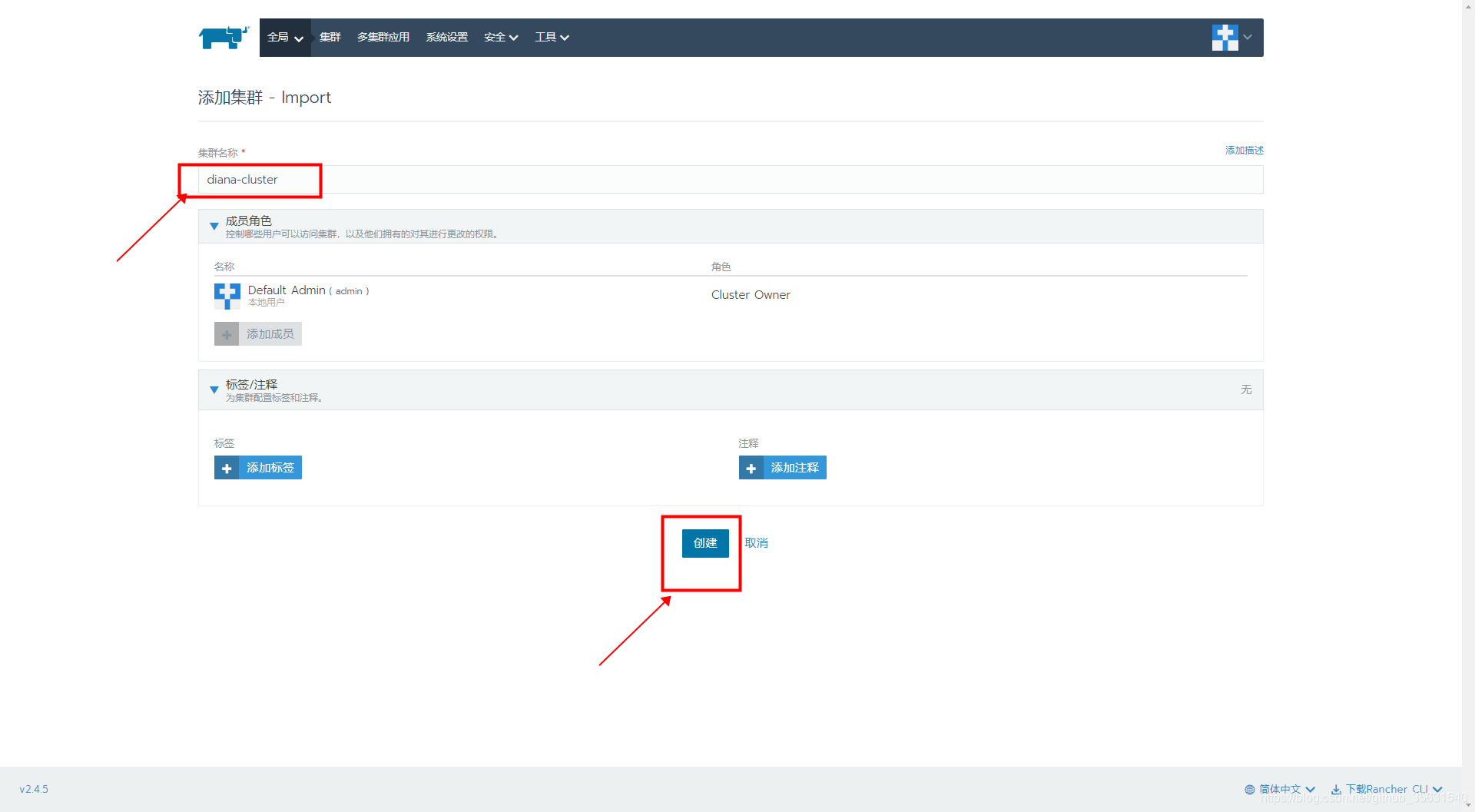Click the 添加成员 add member button
Viewport: 1475px width, 812px height.
click(258, 334)
